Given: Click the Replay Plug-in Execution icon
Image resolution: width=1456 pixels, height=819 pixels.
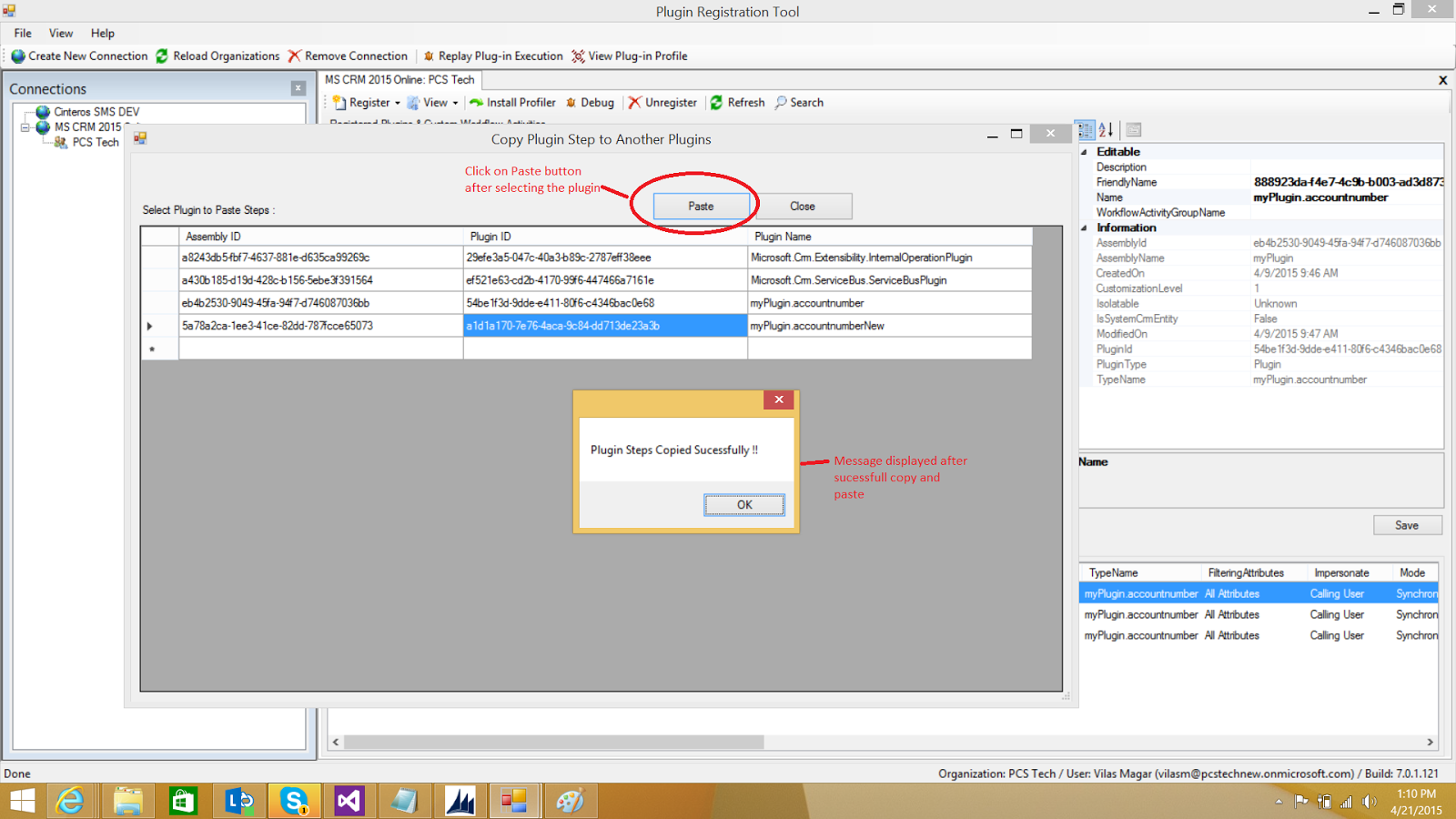Looking at the screenshot, I should click(494, 56).
